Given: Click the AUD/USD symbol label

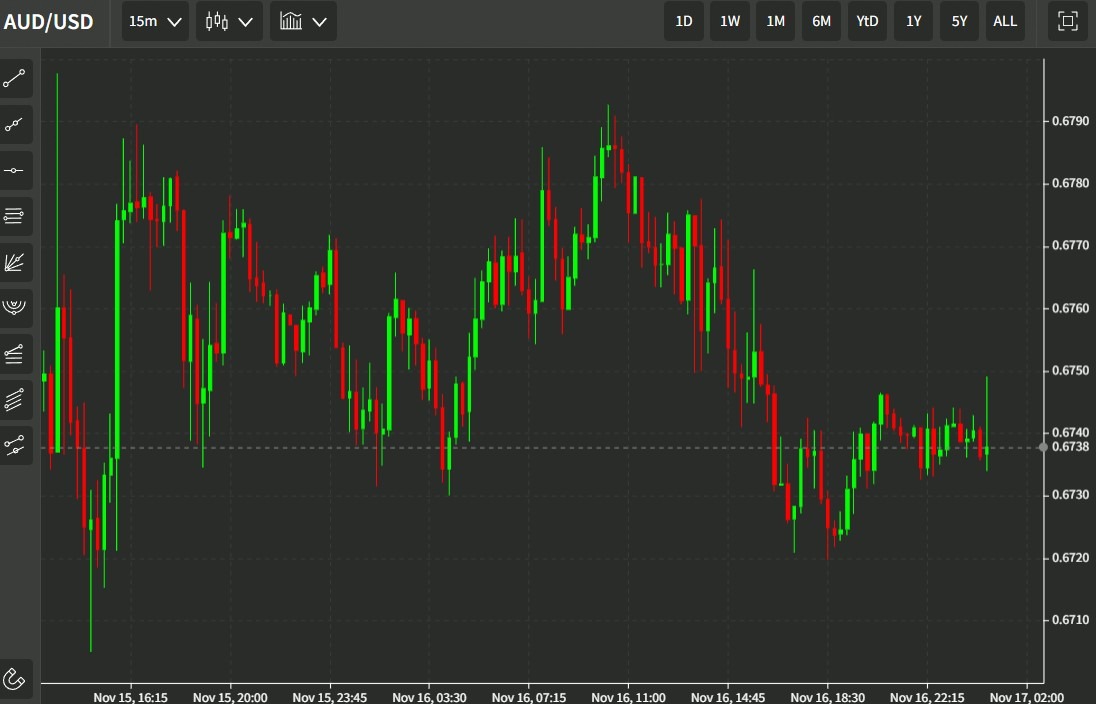Looking at the screenshot, I should (x=48, y=21).
